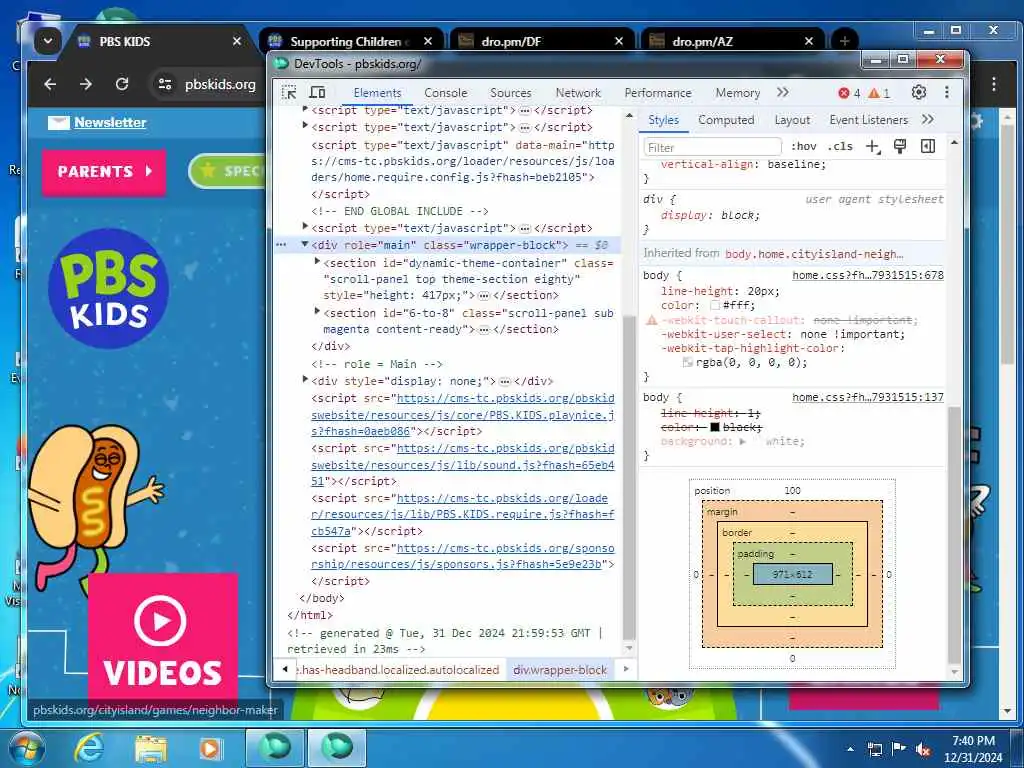Image resolution: width=1024 pixels, height=768 pixels.
Task: Open the PBS.KIDS.playnice.js script link
Action: coord(462,415)
